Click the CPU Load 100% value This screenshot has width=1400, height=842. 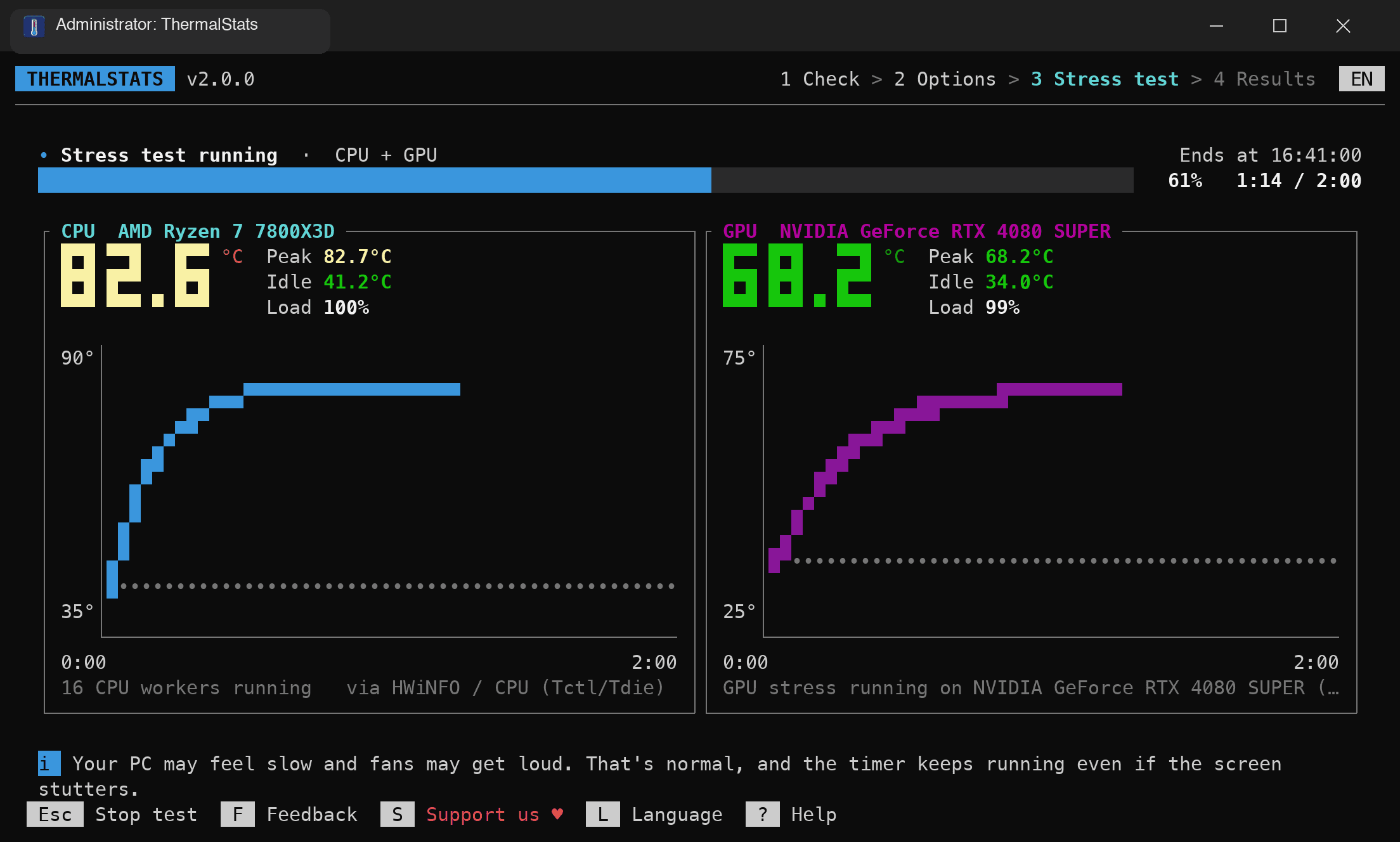(x=346, y=307)
